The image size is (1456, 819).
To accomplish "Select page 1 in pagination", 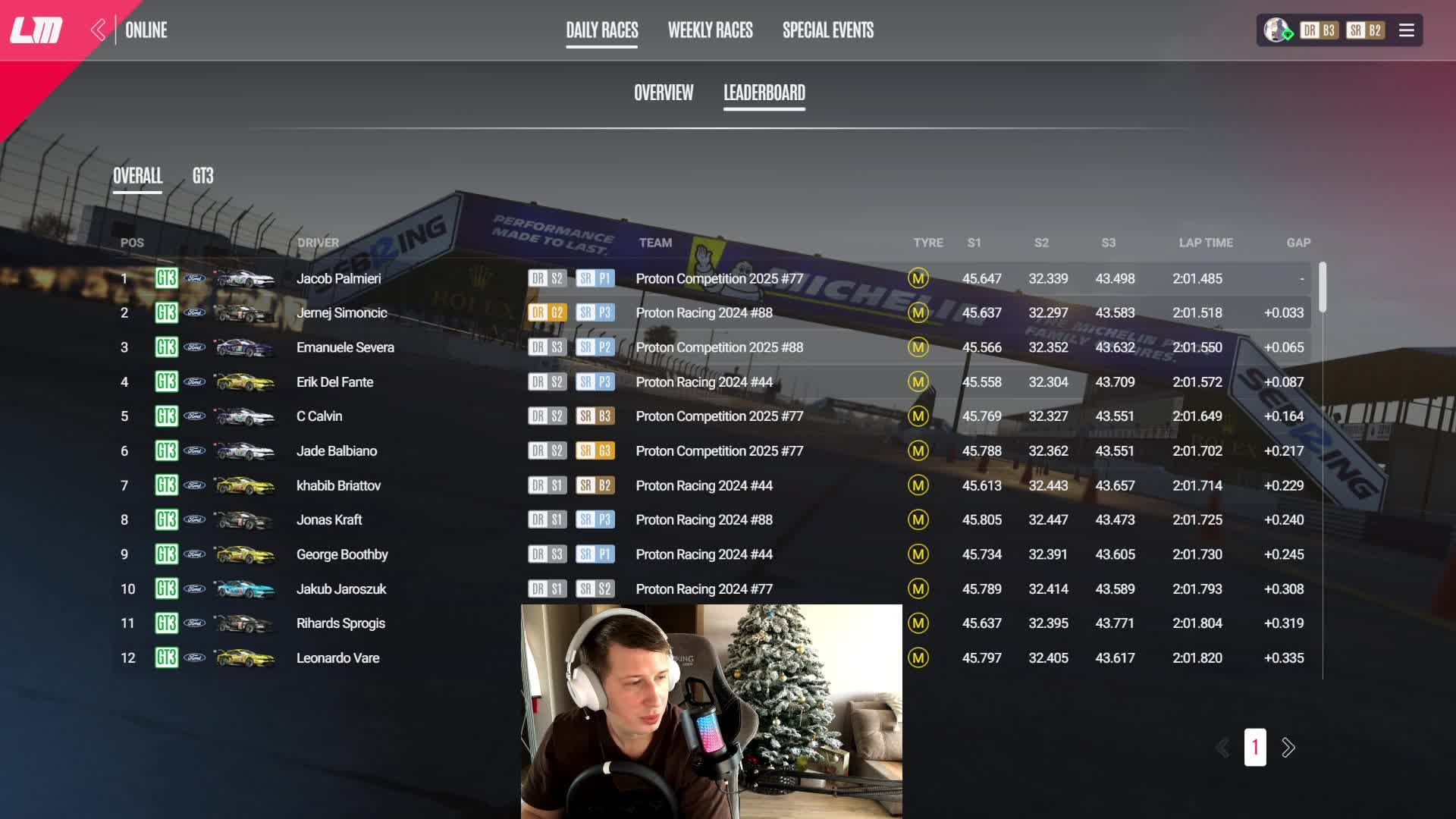I will tap(1255, 748).
